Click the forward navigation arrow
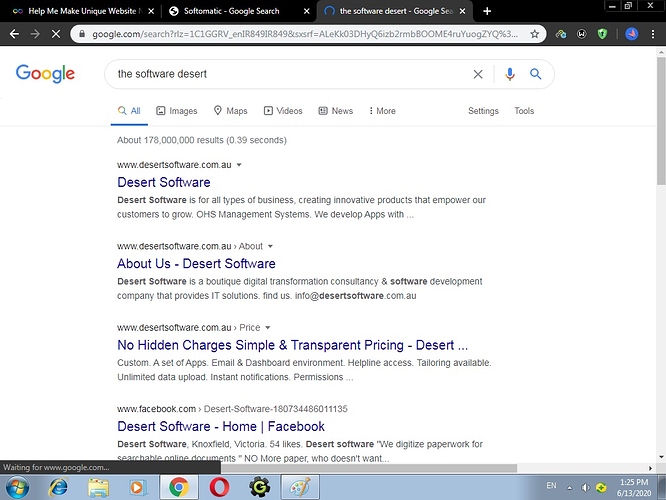 pyautogui.click(x=35, y=34)
